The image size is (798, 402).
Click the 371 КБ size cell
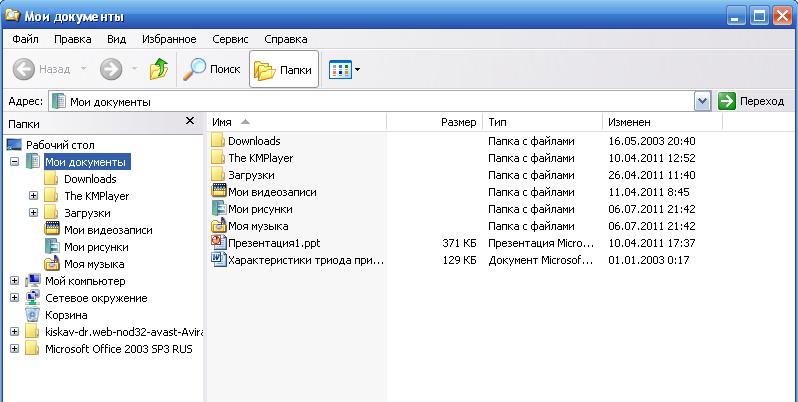pos(459,243)
